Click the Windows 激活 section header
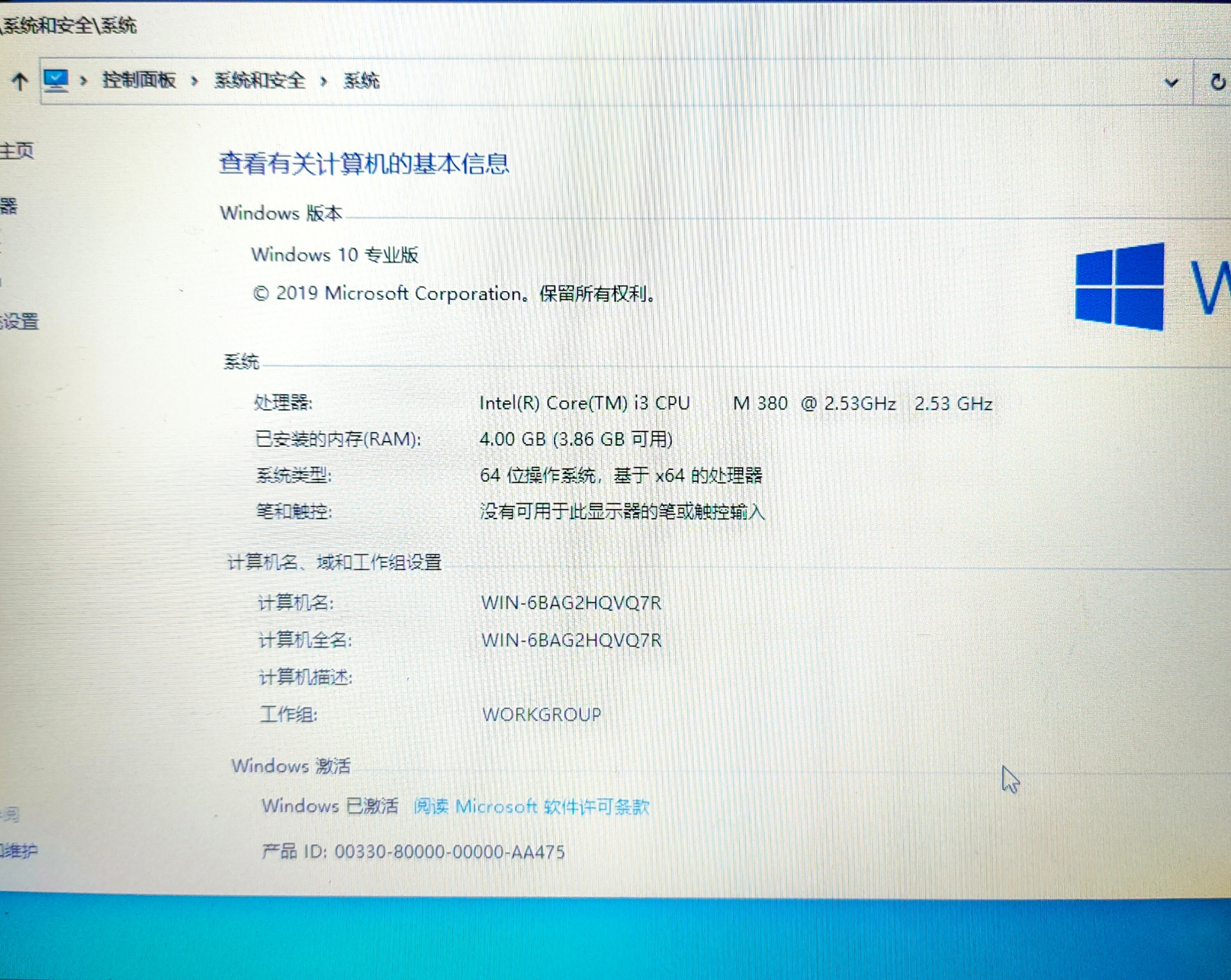This screenshot has width=1231, height=980. pos(291,765)
